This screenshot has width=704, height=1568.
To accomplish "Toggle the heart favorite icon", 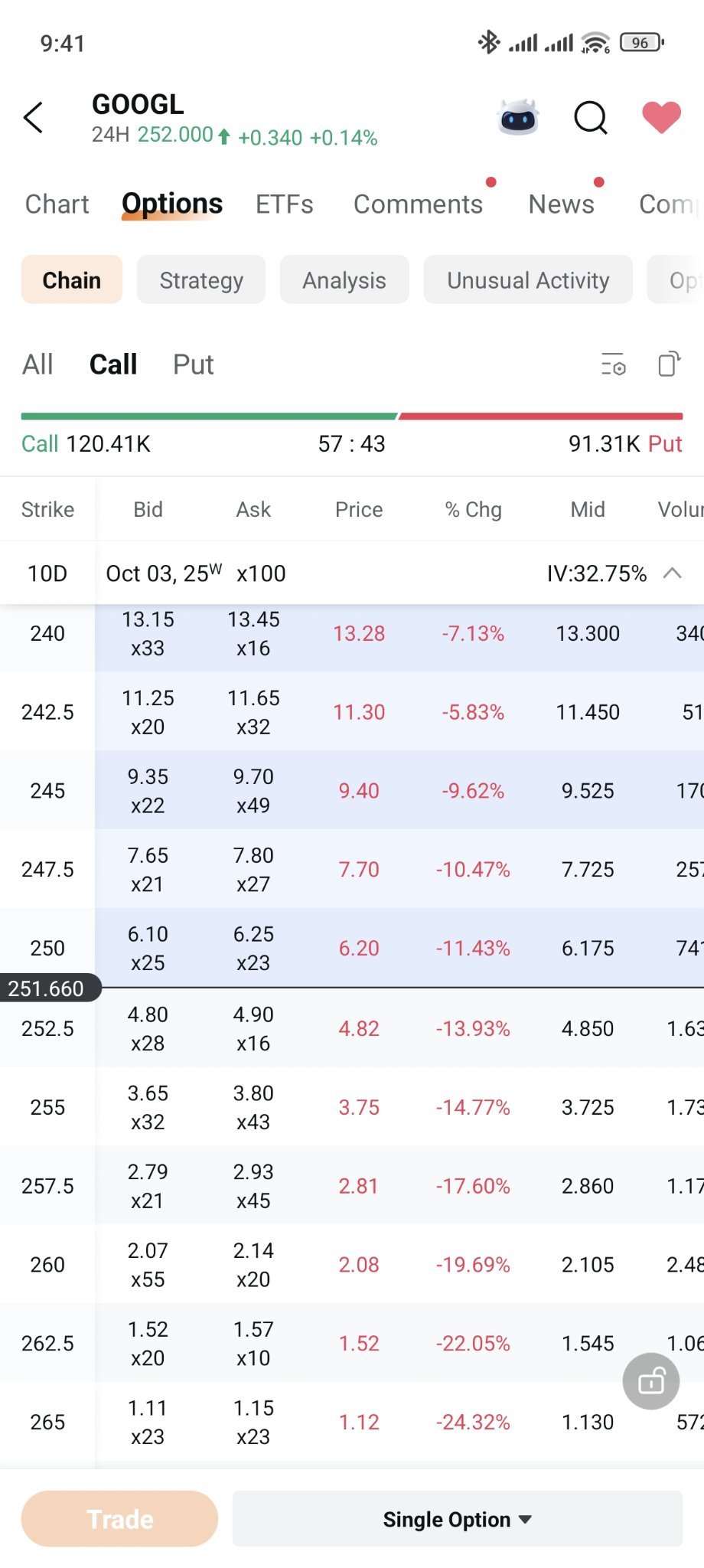I will click(x=661, y=117).
